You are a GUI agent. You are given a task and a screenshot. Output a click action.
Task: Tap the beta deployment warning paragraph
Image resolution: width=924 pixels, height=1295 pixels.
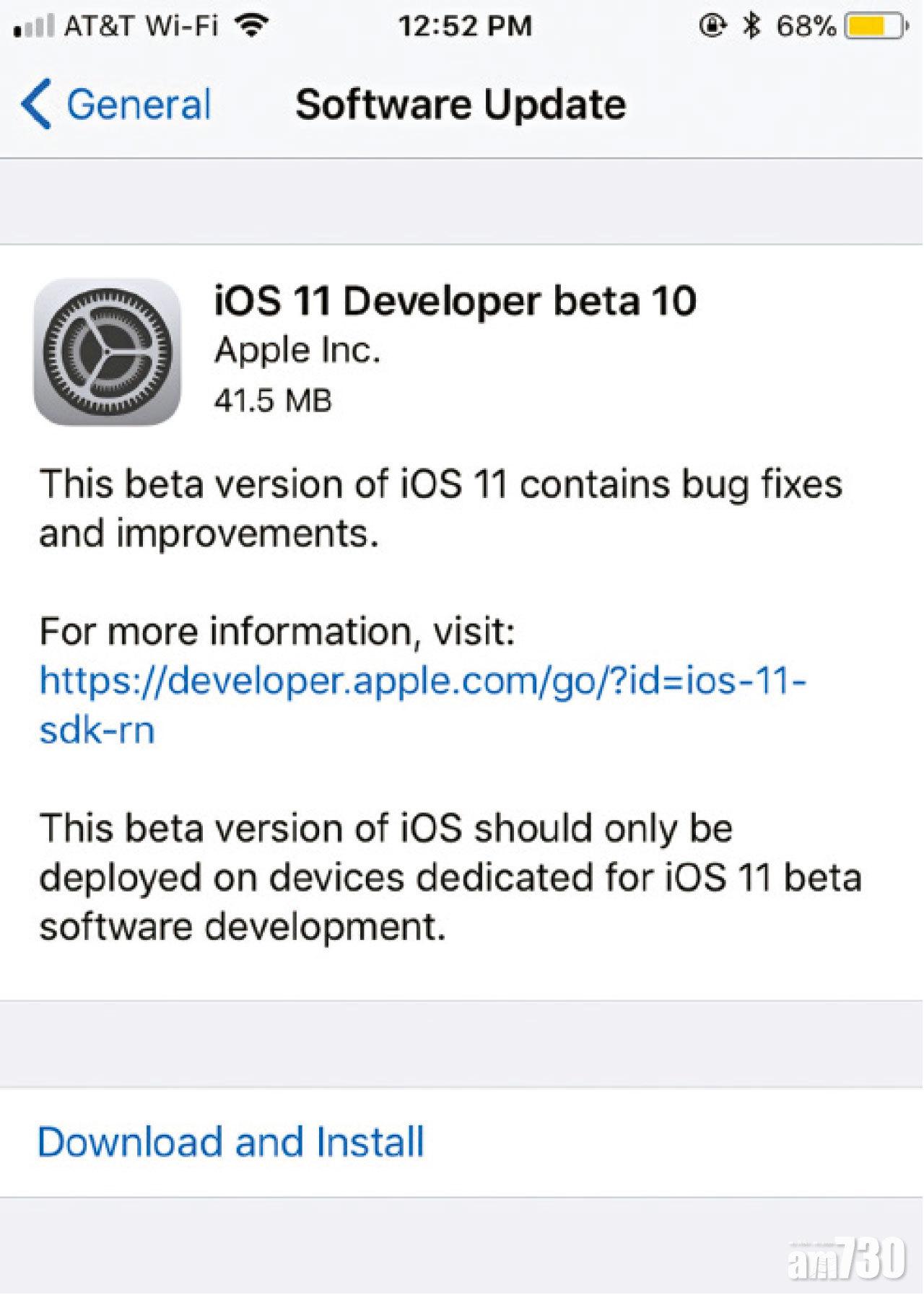450,877
